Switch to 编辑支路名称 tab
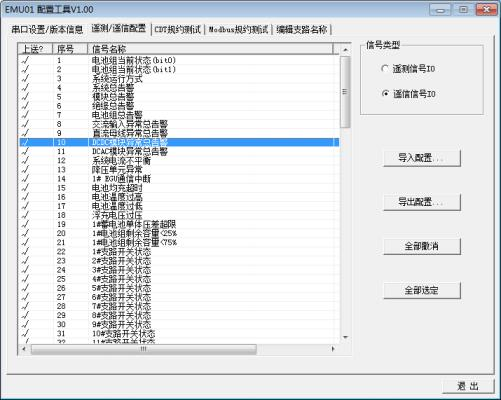The image size is (501, 400). coord(302,30)
